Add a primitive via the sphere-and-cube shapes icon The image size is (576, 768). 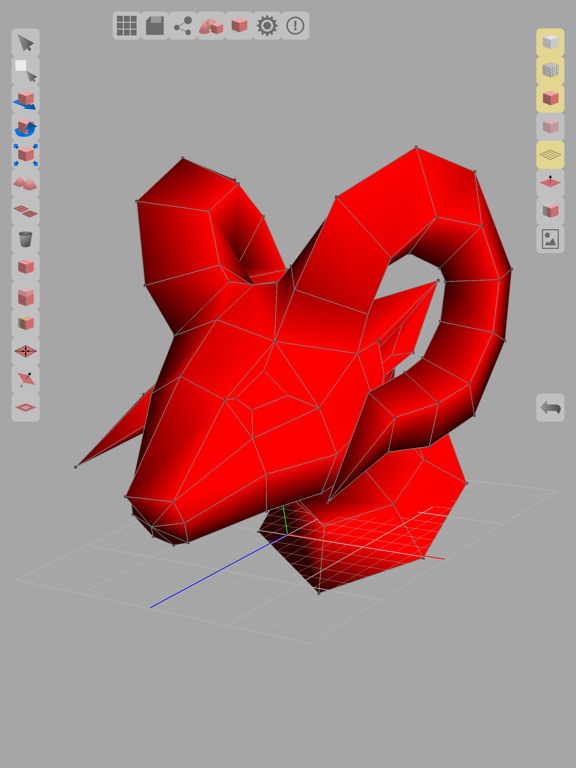[211, 25]
